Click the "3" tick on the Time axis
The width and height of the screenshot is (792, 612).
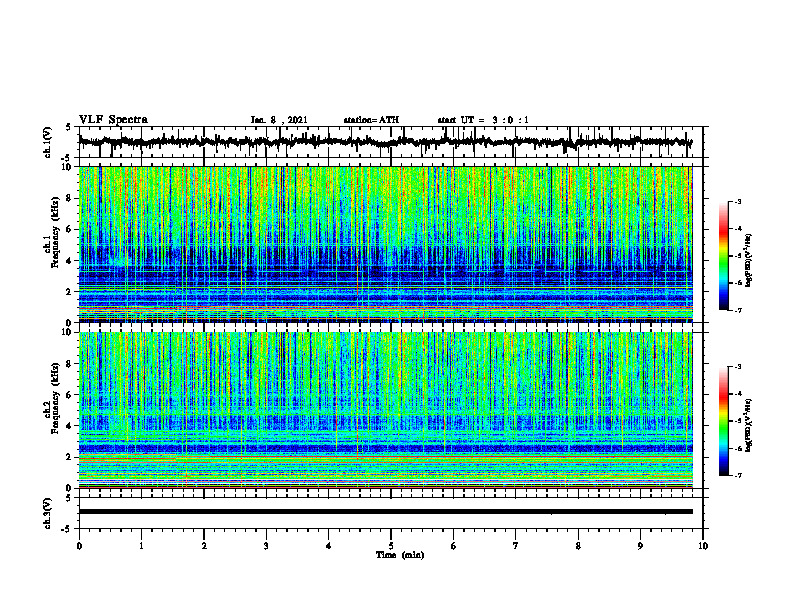266,546
